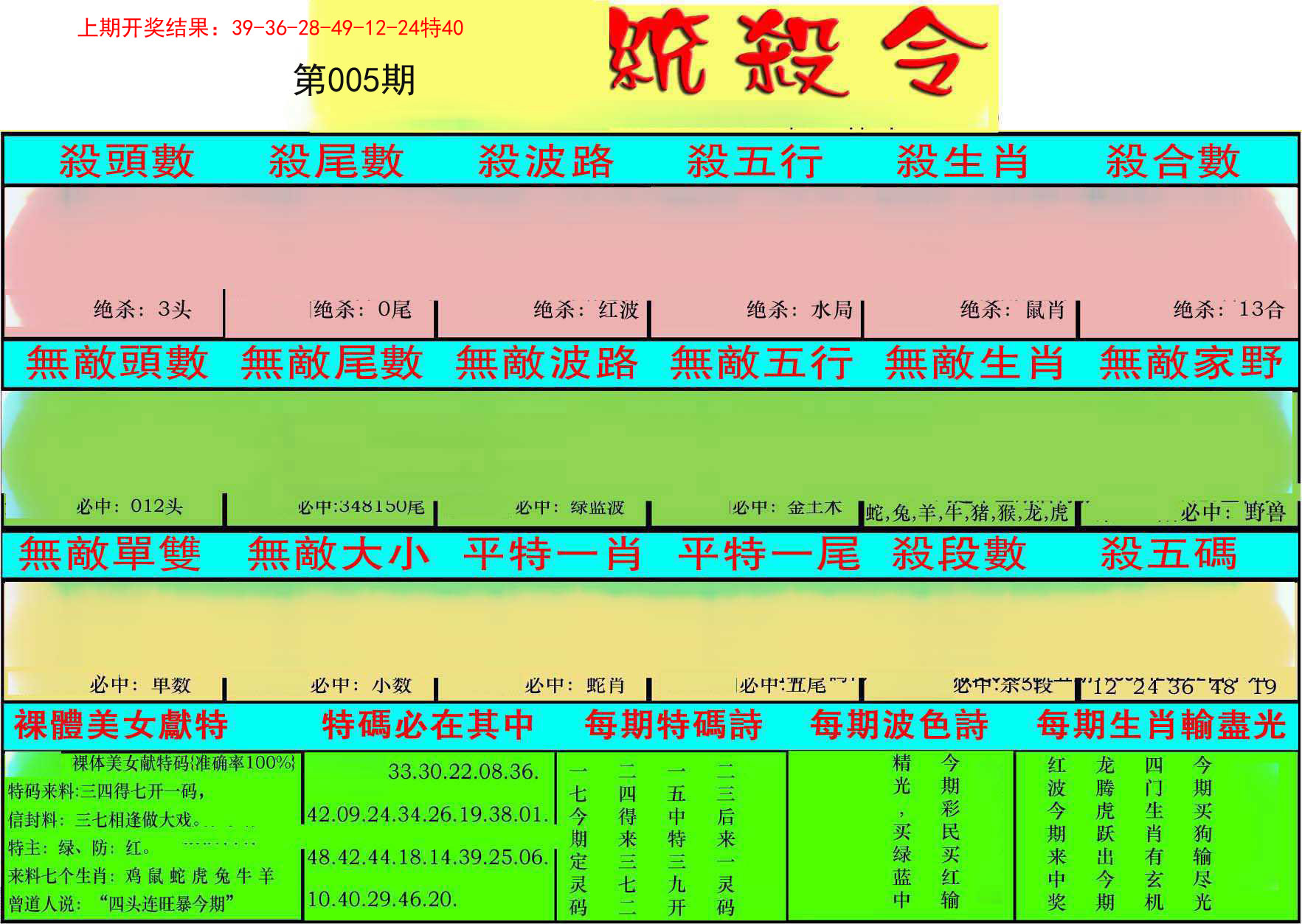Click the 第005期 issue number

point(354,80)
